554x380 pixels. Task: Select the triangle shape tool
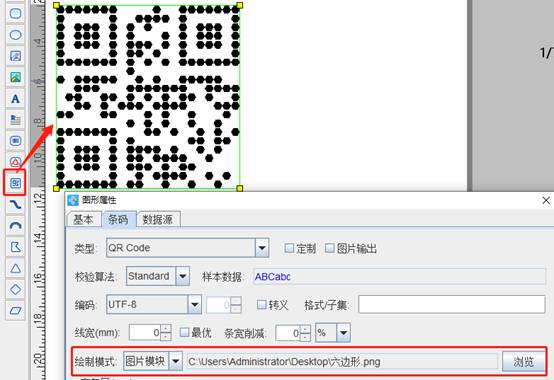pyautogui.click(x=15, y=268)
